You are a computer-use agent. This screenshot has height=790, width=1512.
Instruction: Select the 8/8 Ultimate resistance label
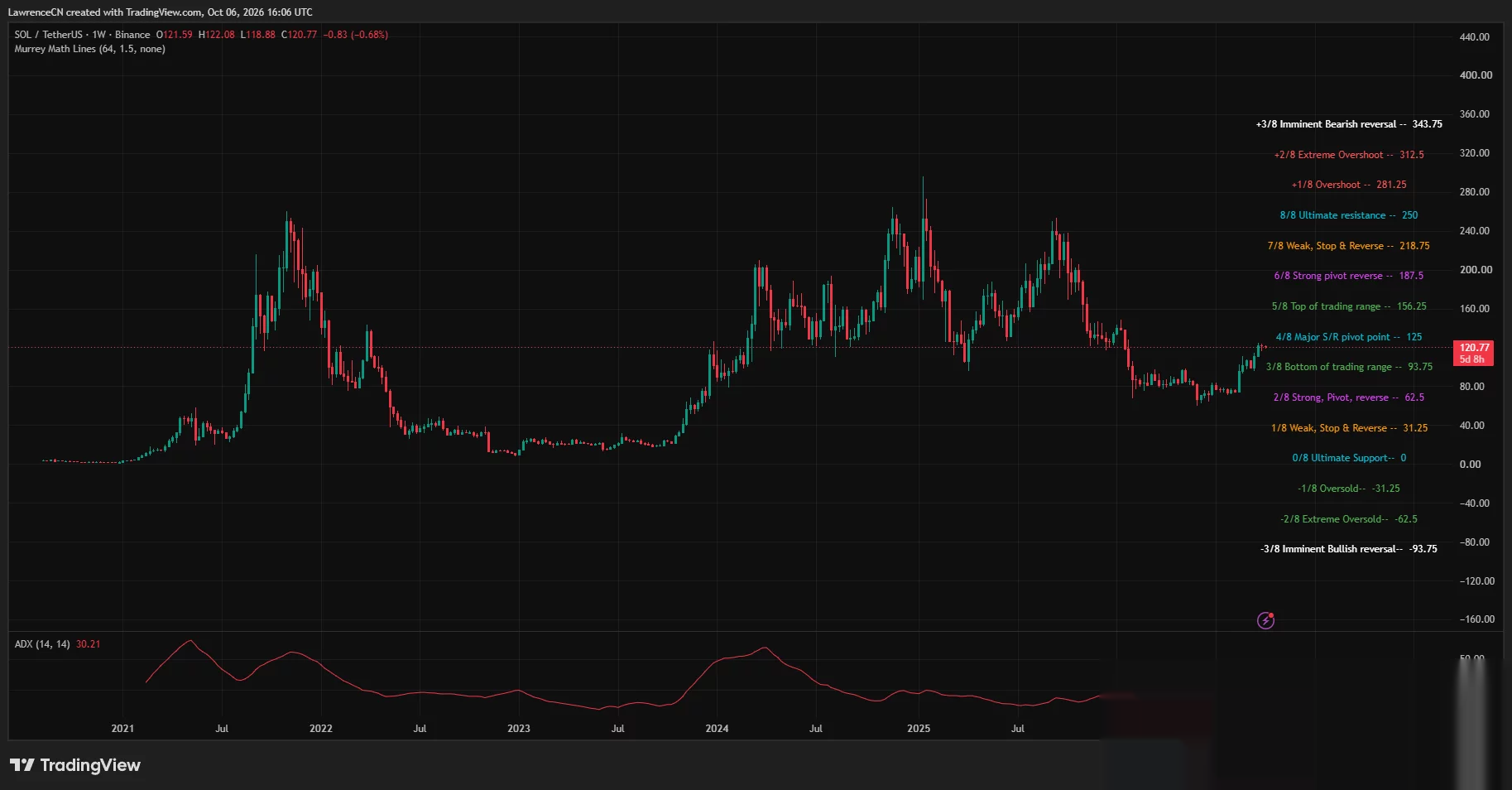pos(1349,215)
